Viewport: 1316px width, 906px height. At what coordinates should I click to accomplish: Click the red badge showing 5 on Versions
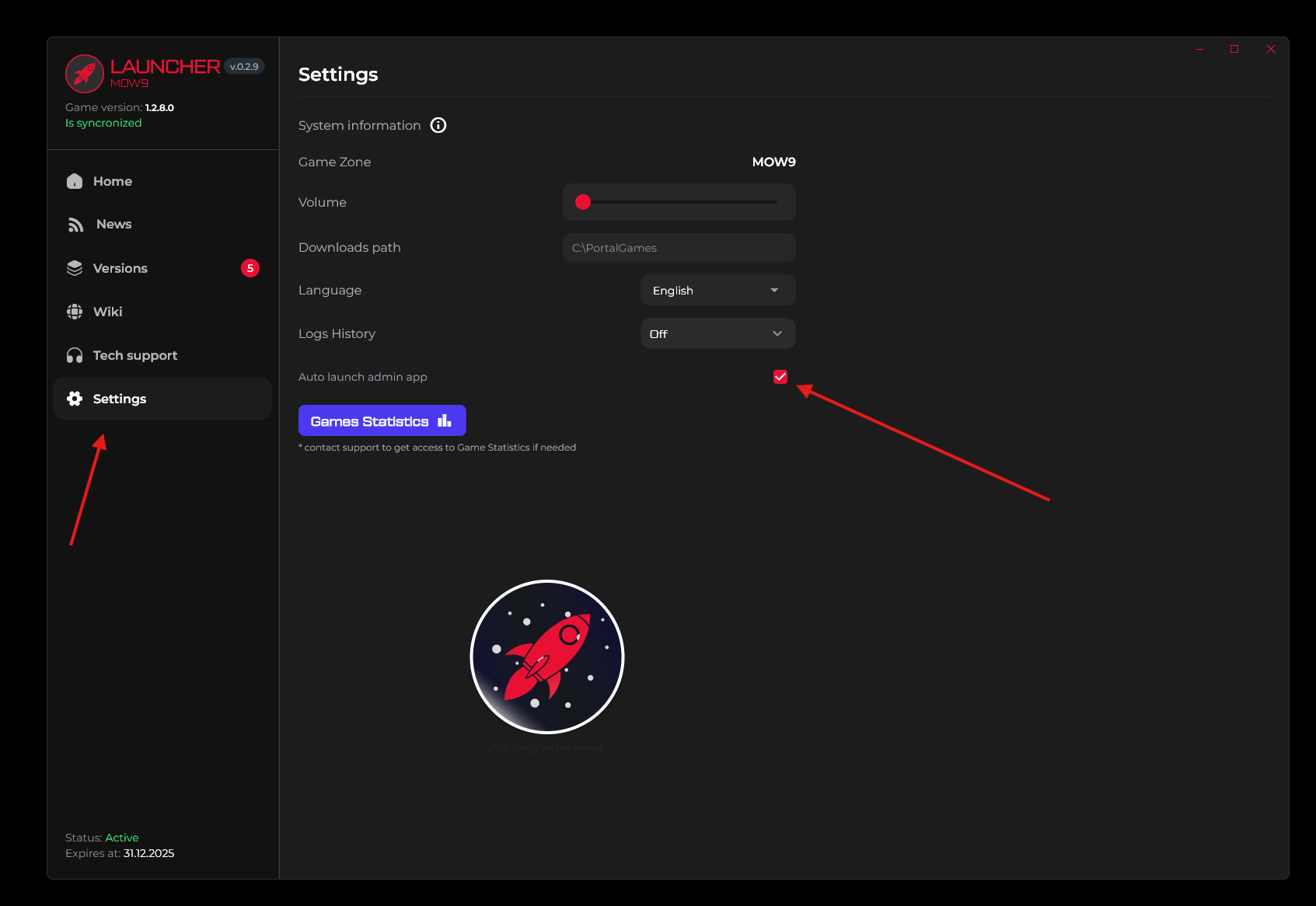[250, 268]
